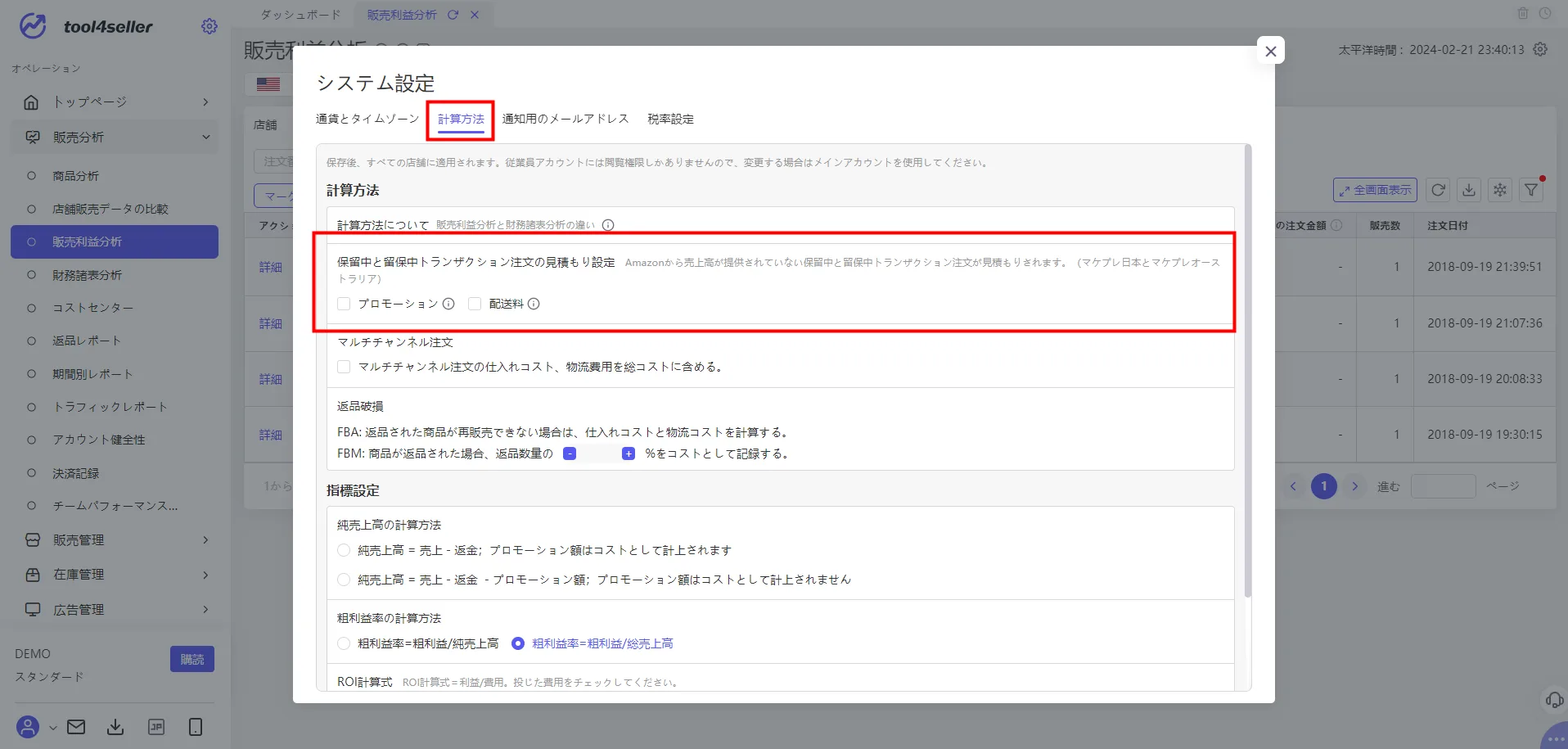Click mobile phone icon in bottom bar
Screen dimensions: 1568x749
(x=196, y=727)
